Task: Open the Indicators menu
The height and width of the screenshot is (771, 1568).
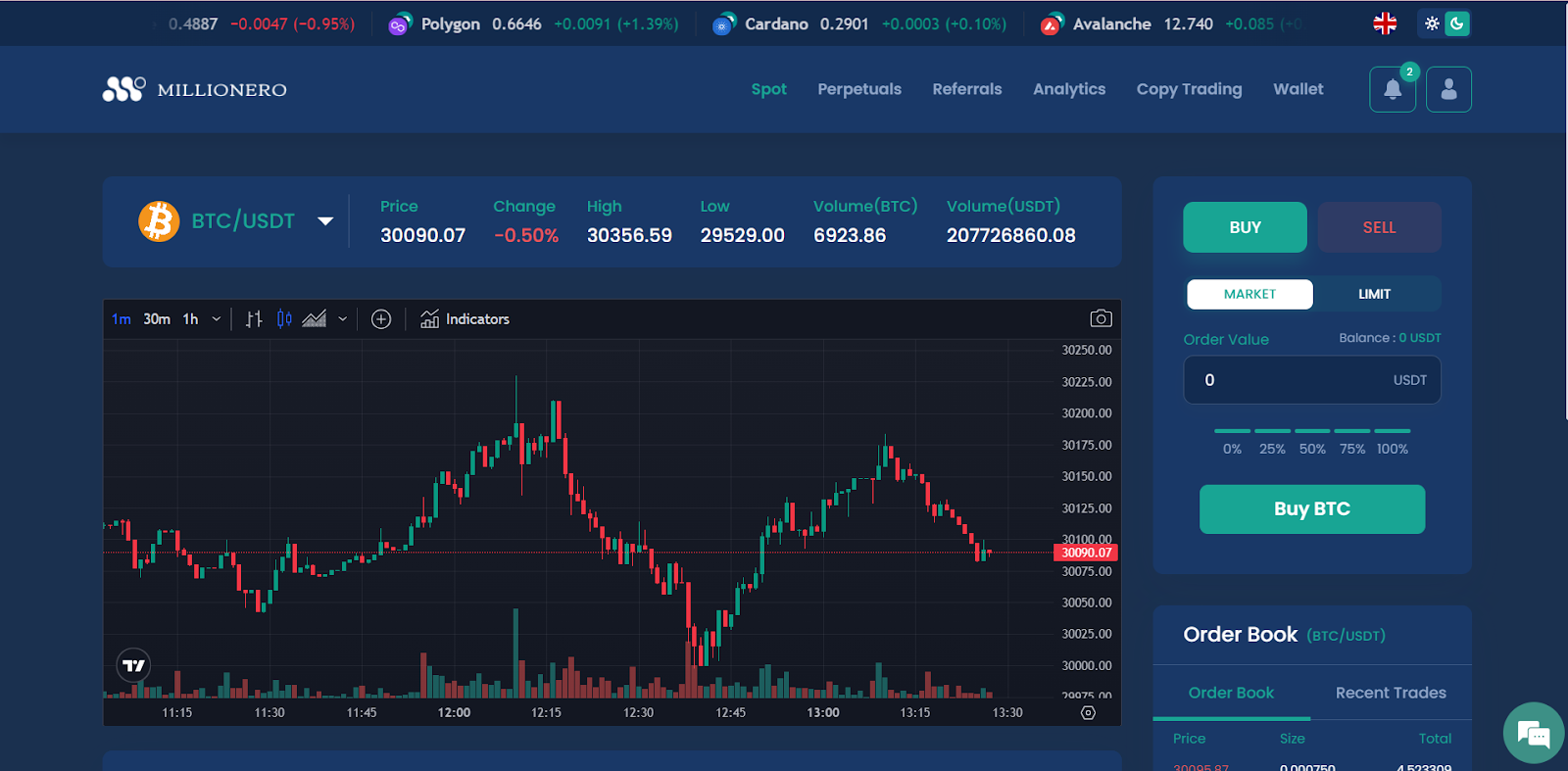Action: click(465, 319)
